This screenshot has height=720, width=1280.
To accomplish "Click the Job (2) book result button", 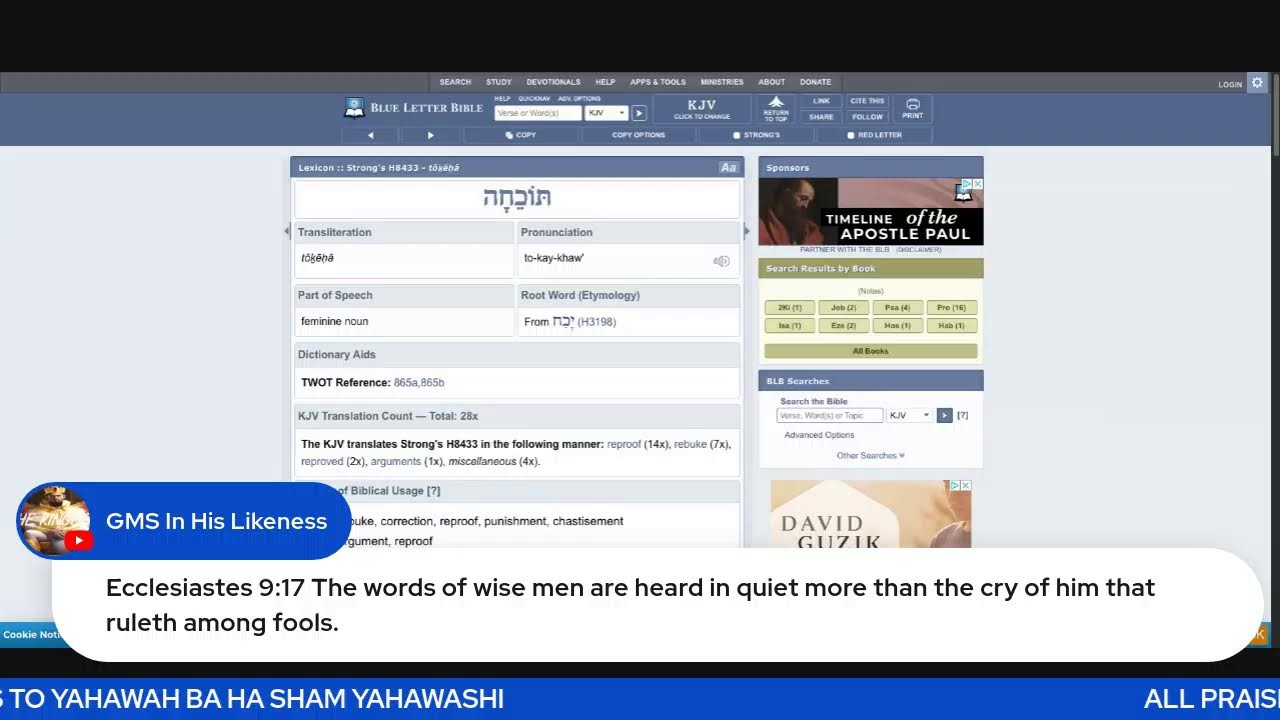I will pos(843,308).
